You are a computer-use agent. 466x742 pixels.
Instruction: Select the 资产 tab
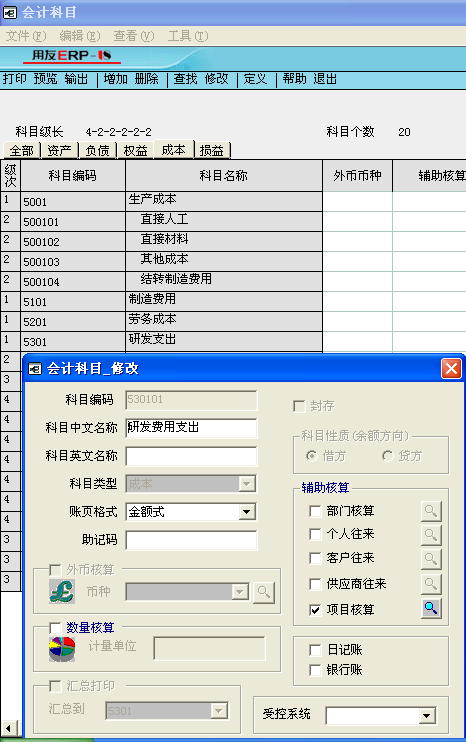tap(60, 150)
